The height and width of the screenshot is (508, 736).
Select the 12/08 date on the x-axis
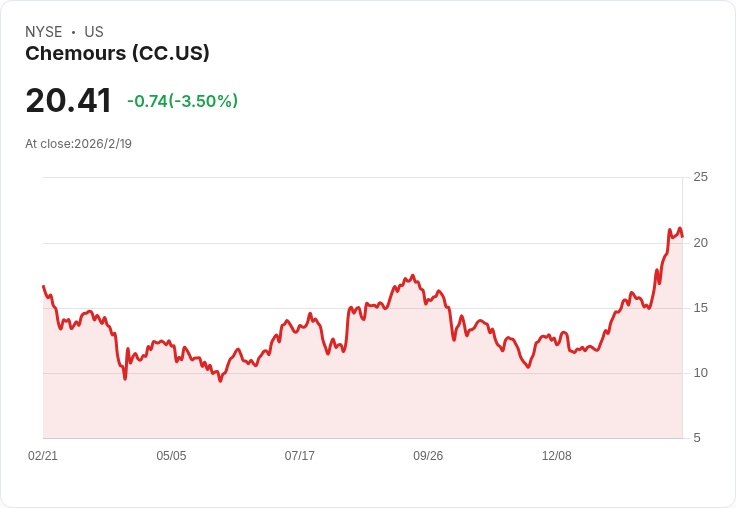pos(556,456)
